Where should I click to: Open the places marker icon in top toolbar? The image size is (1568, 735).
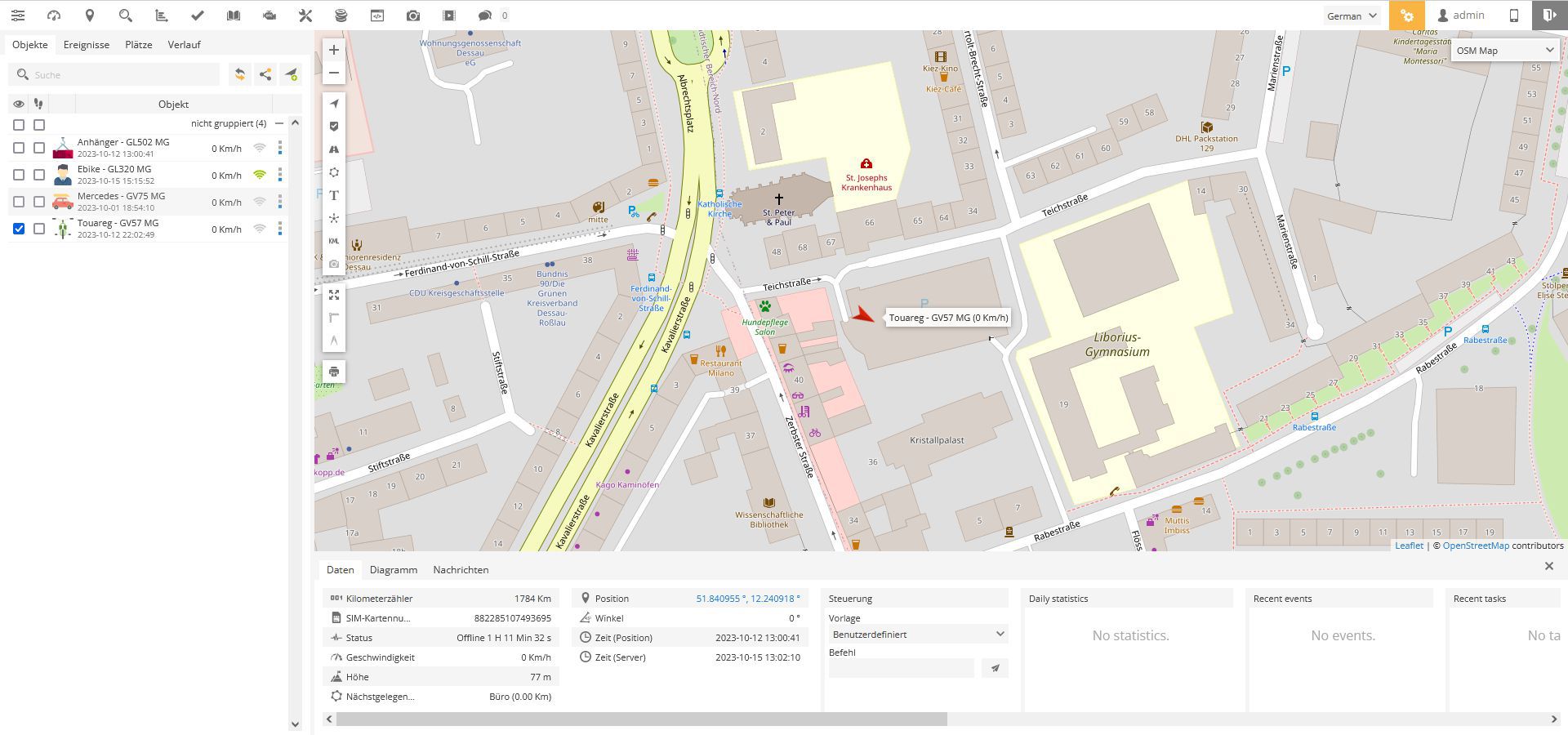tap(90, 16)
